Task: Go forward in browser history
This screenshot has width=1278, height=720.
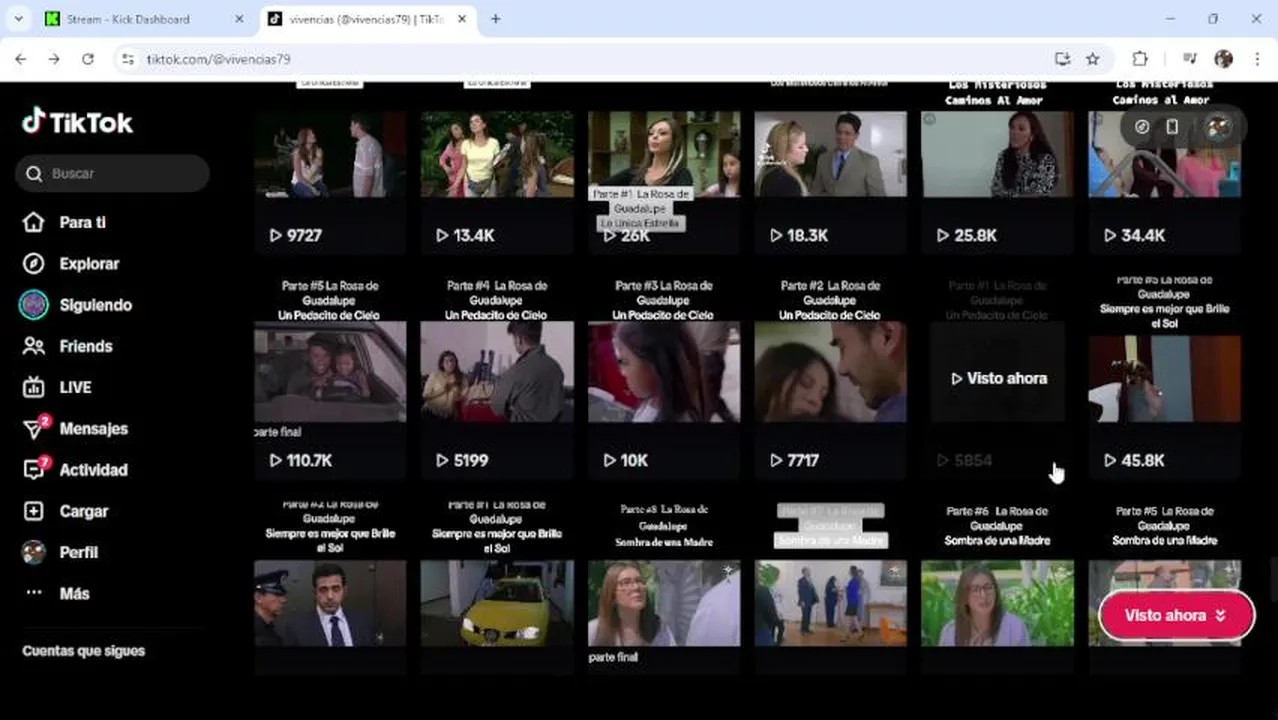Action: (54, 59)
